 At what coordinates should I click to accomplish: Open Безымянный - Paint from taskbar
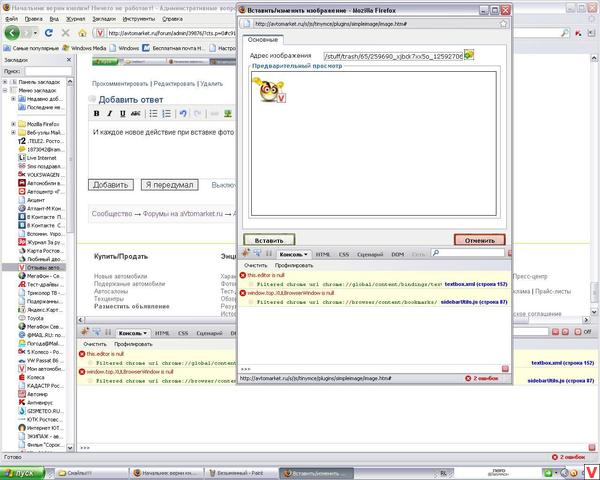click(241, 473)
